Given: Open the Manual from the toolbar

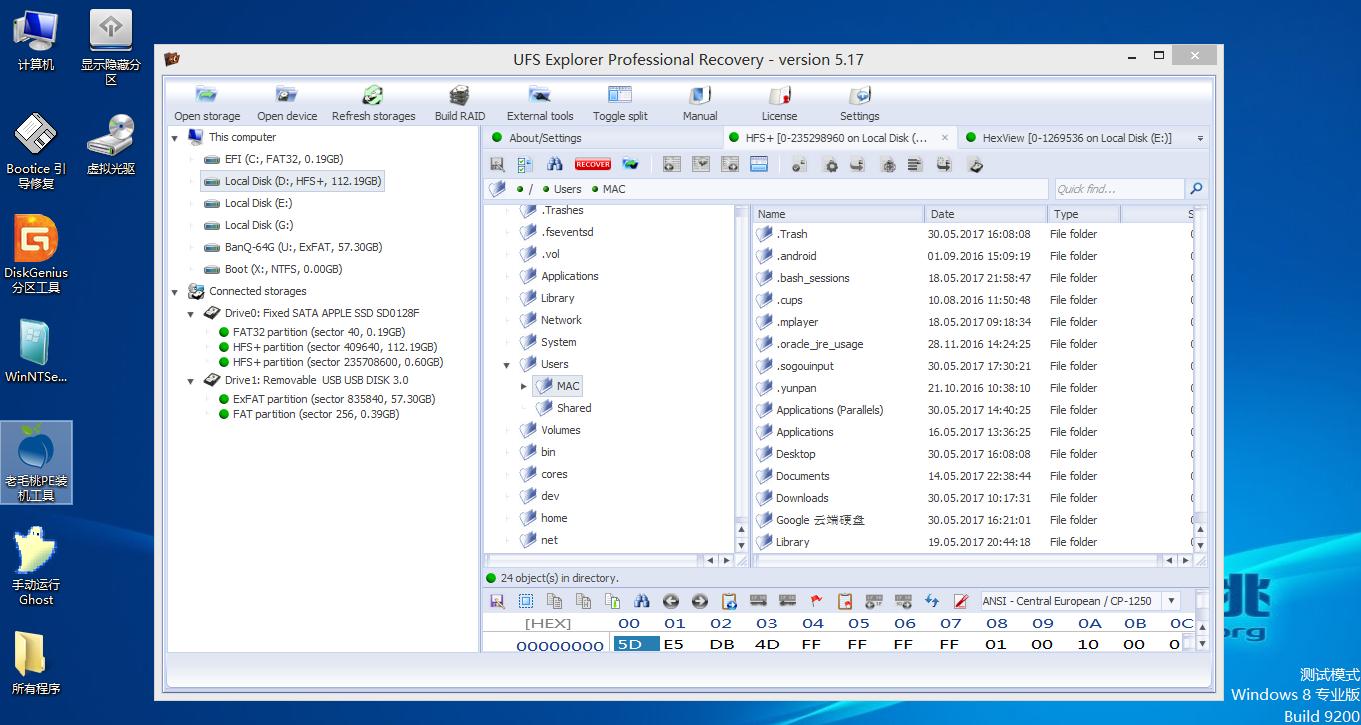Looking at the screenshot, I should pyautogui.click(x=700, y=103).
